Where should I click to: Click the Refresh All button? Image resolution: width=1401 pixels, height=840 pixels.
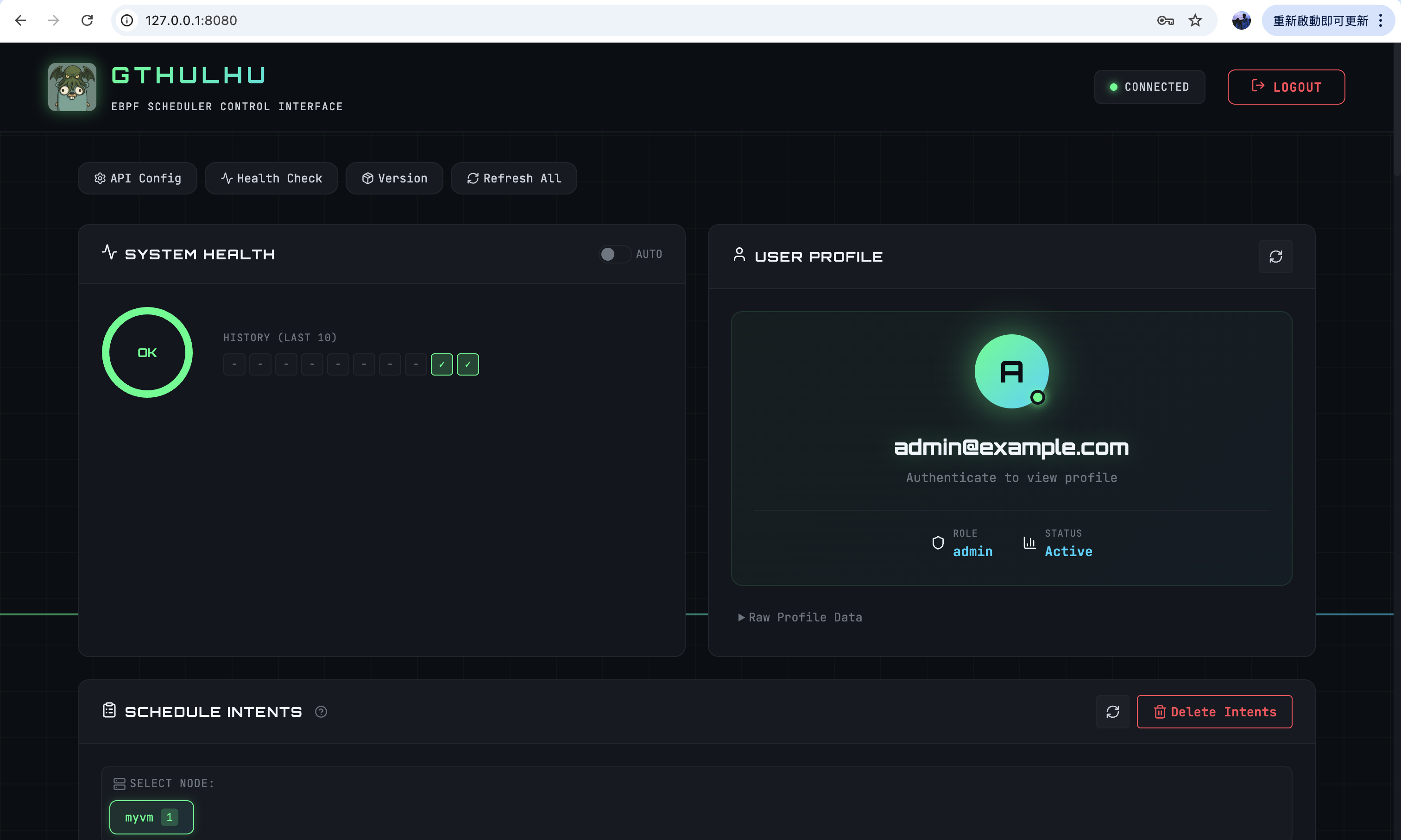pyautogui.click(x=514, y=178)
